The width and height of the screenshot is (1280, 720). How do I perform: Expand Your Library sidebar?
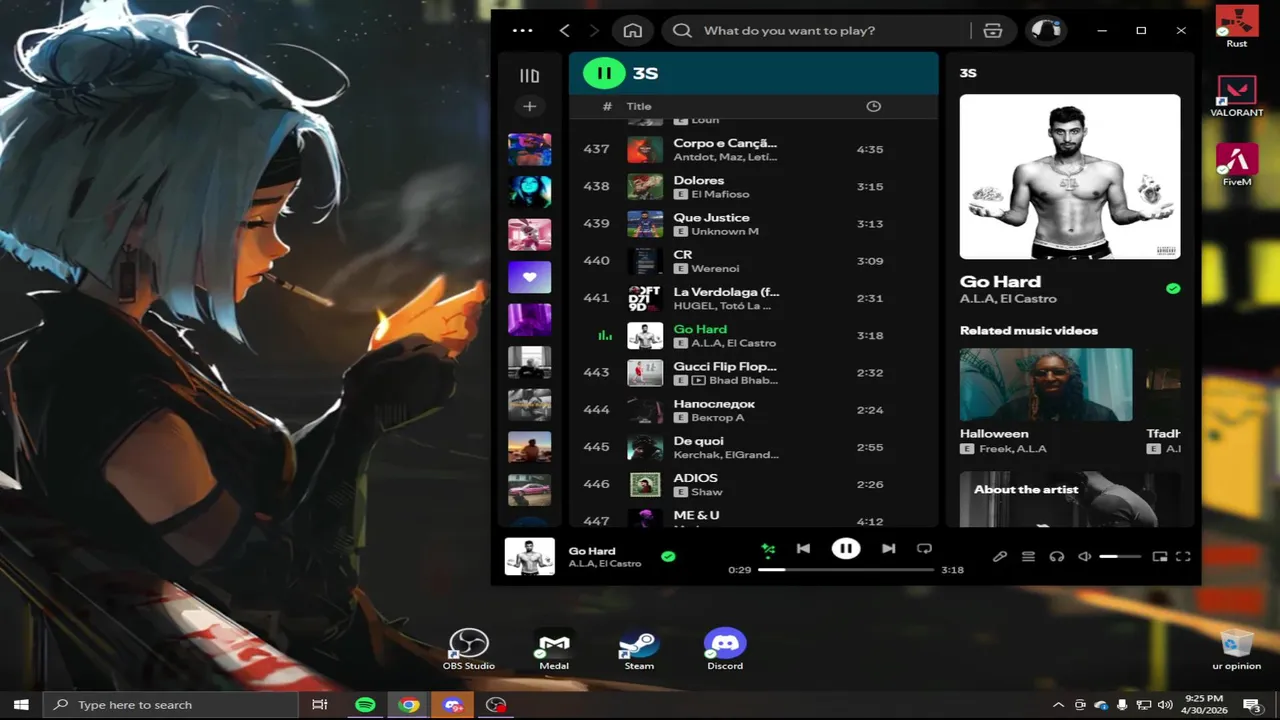(529, 75)
